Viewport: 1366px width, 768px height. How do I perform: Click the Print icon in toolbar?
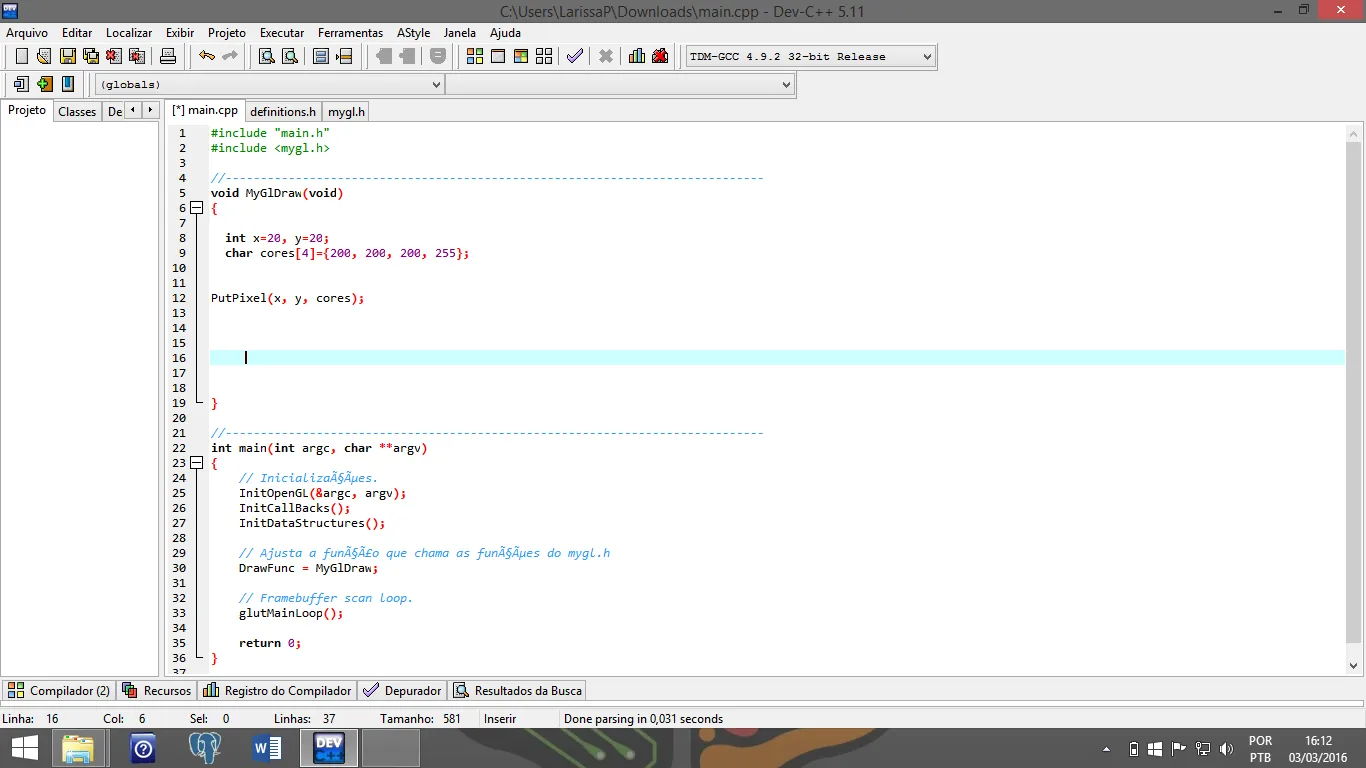point(168,56)
